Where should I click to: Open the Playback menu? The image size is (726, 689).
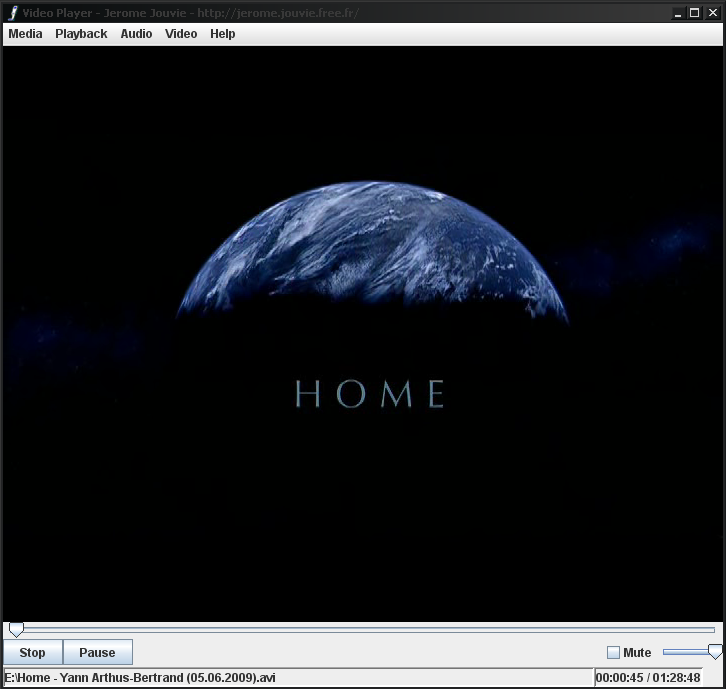(x=81, y=34)
